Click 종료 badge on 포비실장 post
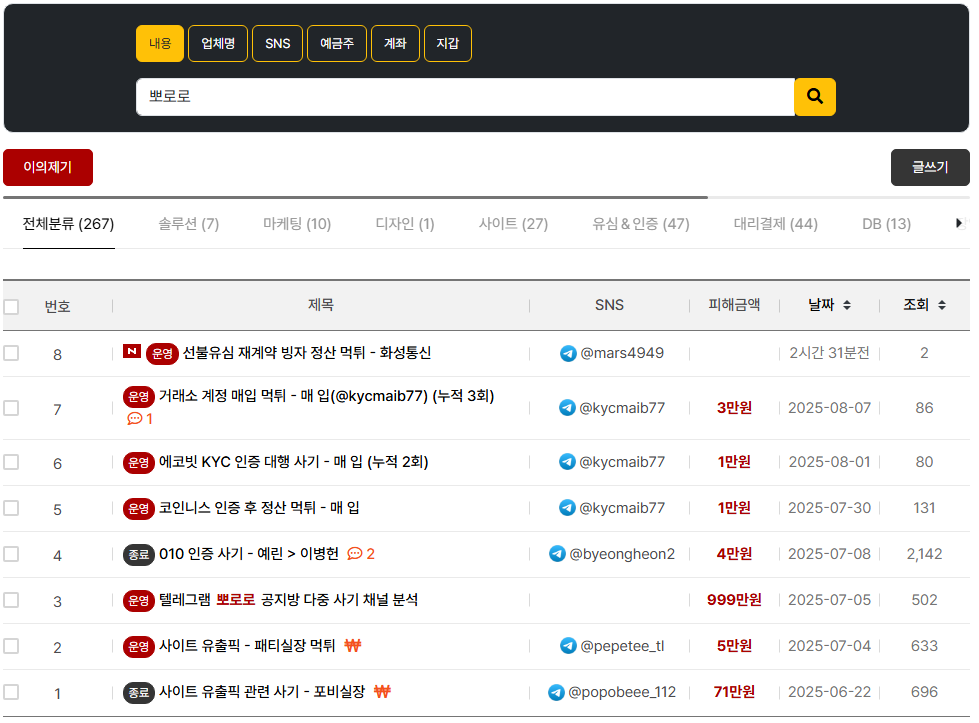The image size is (979, 723). tap(139, 692)
